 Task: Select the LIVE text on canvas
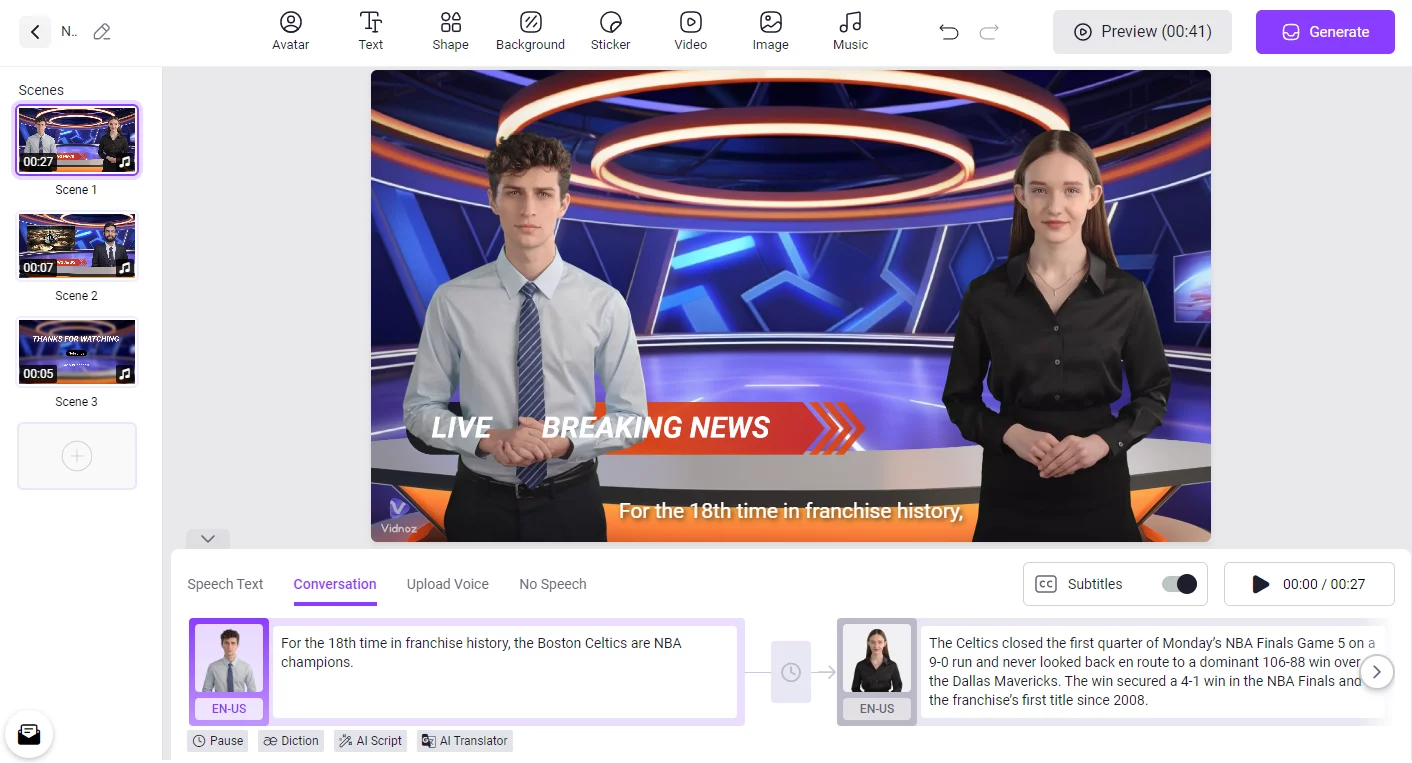click(x=461, y=428)
